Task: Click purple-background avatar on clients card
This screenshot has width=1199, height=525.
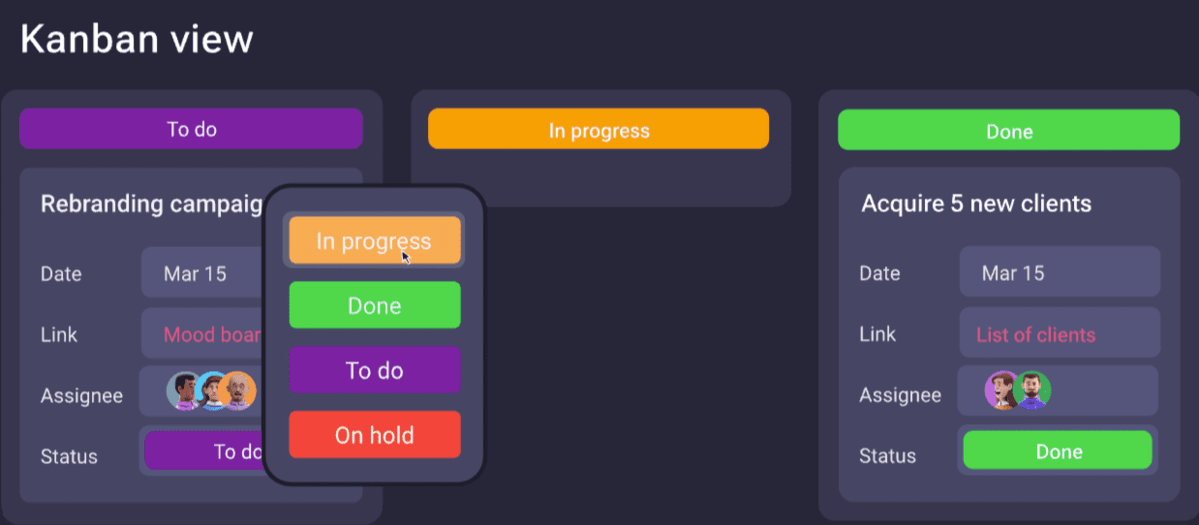Action: [1001, 390]
